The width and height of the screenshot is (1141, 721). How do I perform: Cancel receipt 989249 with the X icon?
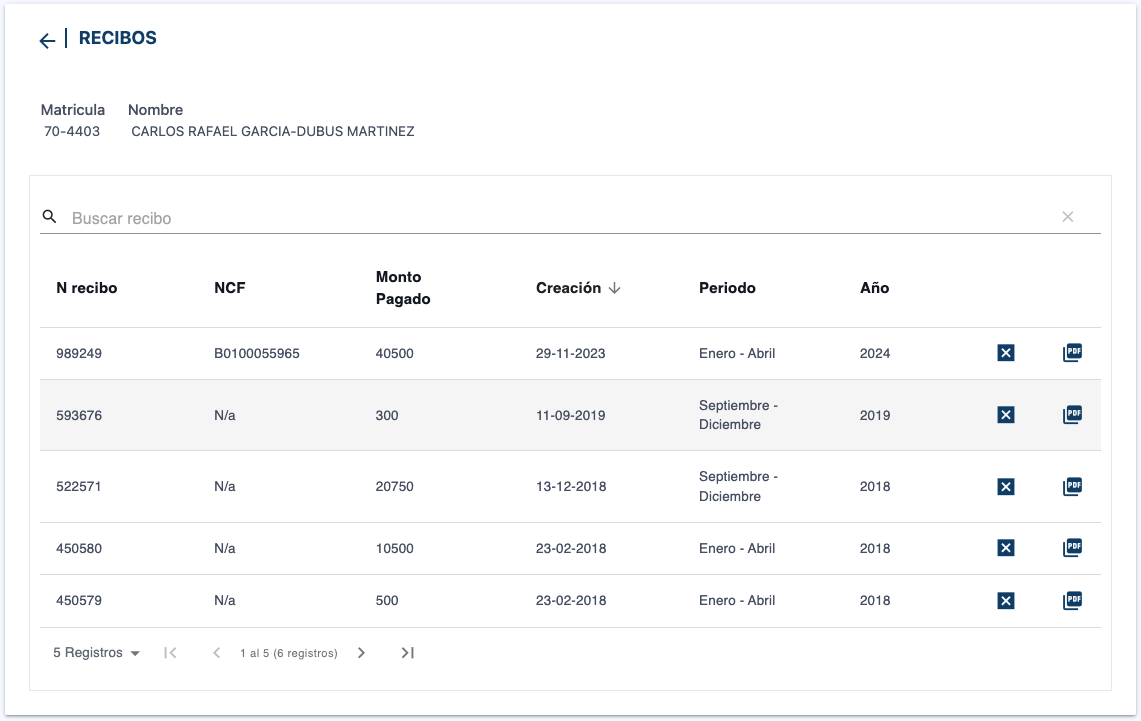[1006, 353]
